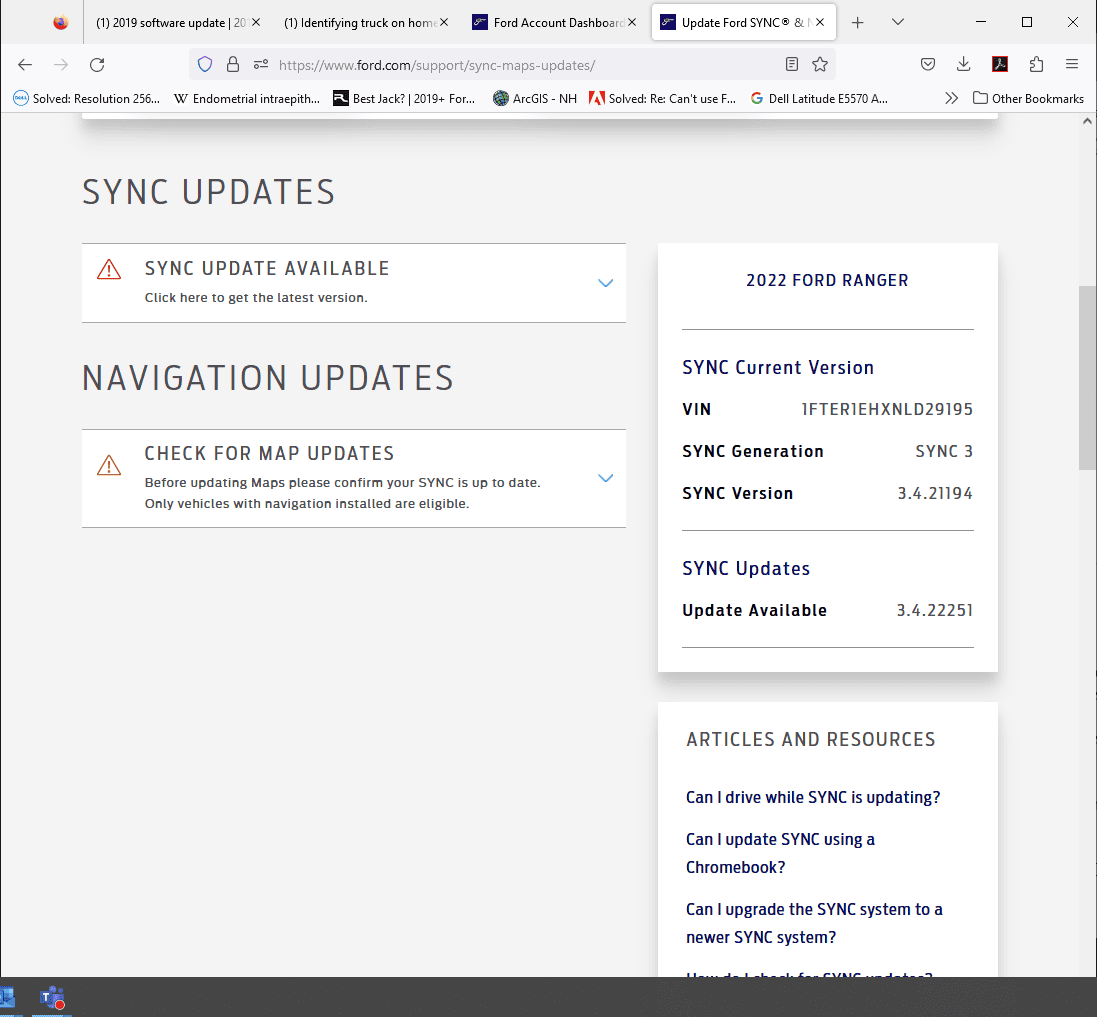The image size is (1097, 1017).
Task: Open the Other Bookmarks folder
Action: (1028, 99)
